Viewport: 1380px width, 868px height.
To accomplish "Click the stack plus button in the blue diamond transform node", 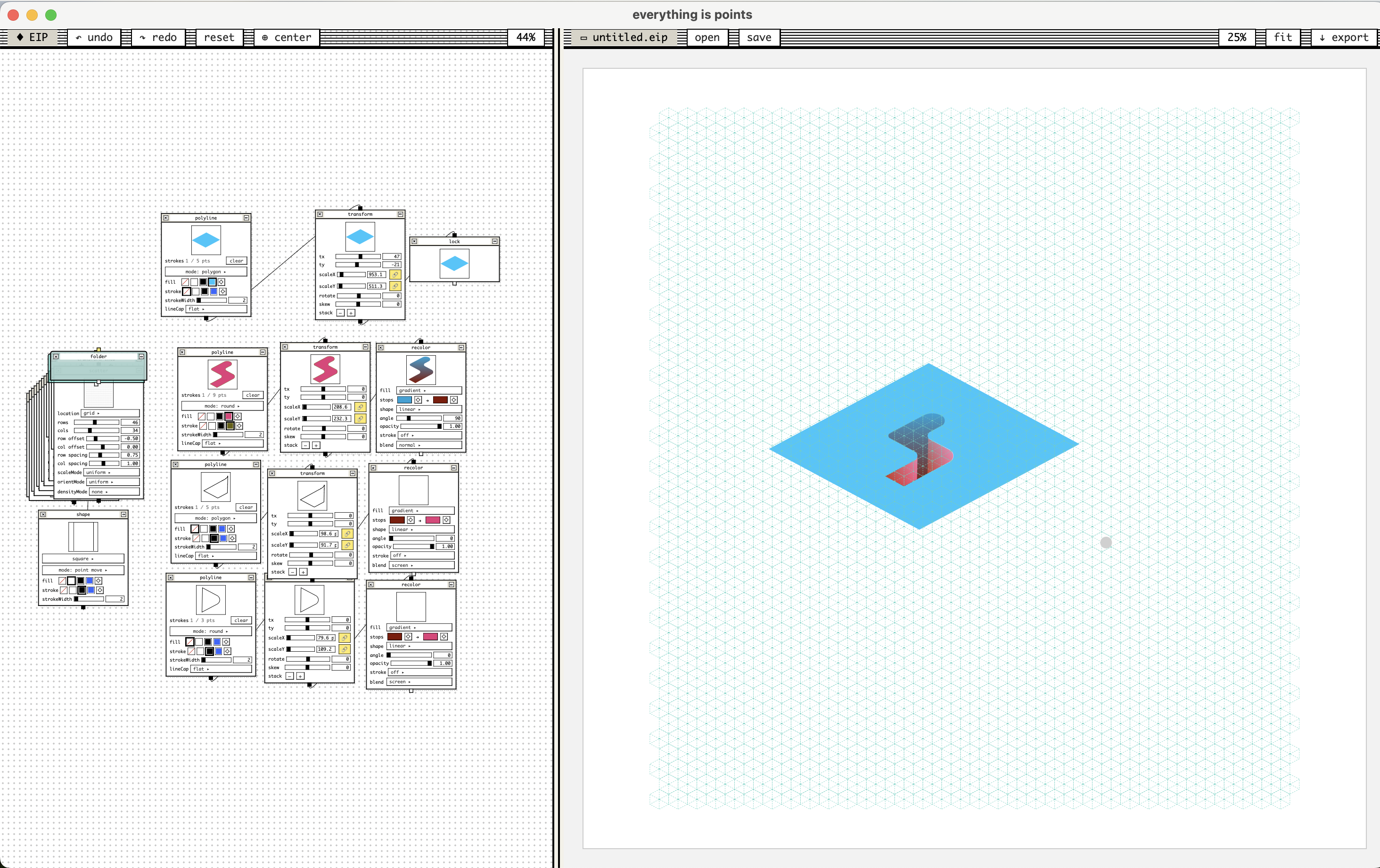I will point(351,313).
